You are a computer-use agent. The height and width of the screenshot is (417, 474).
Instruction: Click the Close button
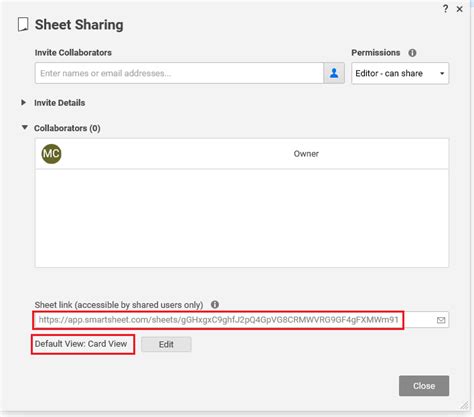tap(424, 386)
